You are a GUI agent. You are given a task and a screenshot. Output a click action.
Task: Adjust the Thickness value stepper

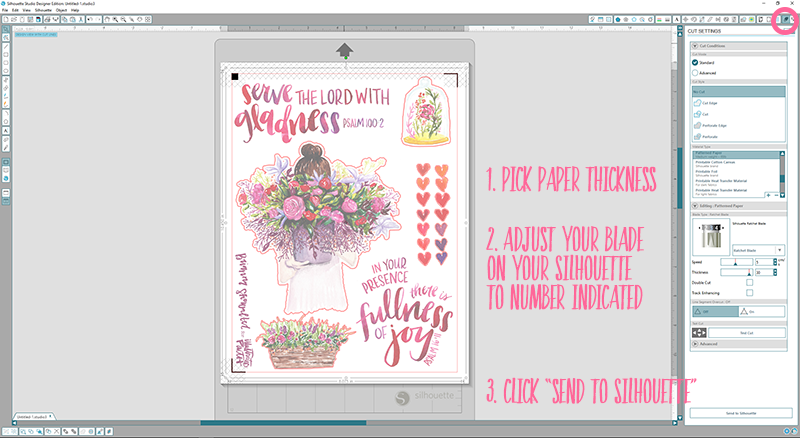point(775,273)
